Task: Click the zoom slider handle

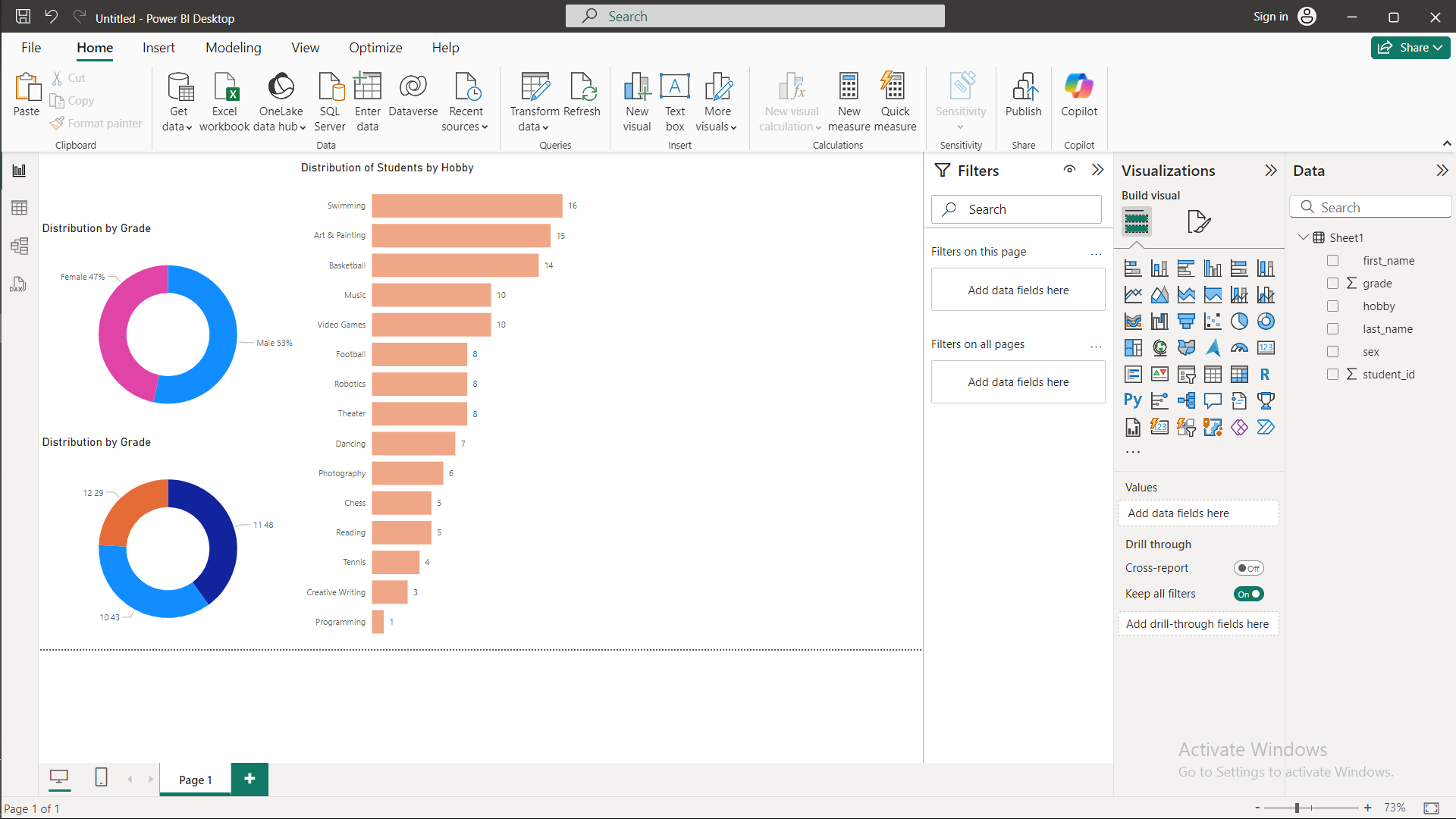Action: point(1298,808)
